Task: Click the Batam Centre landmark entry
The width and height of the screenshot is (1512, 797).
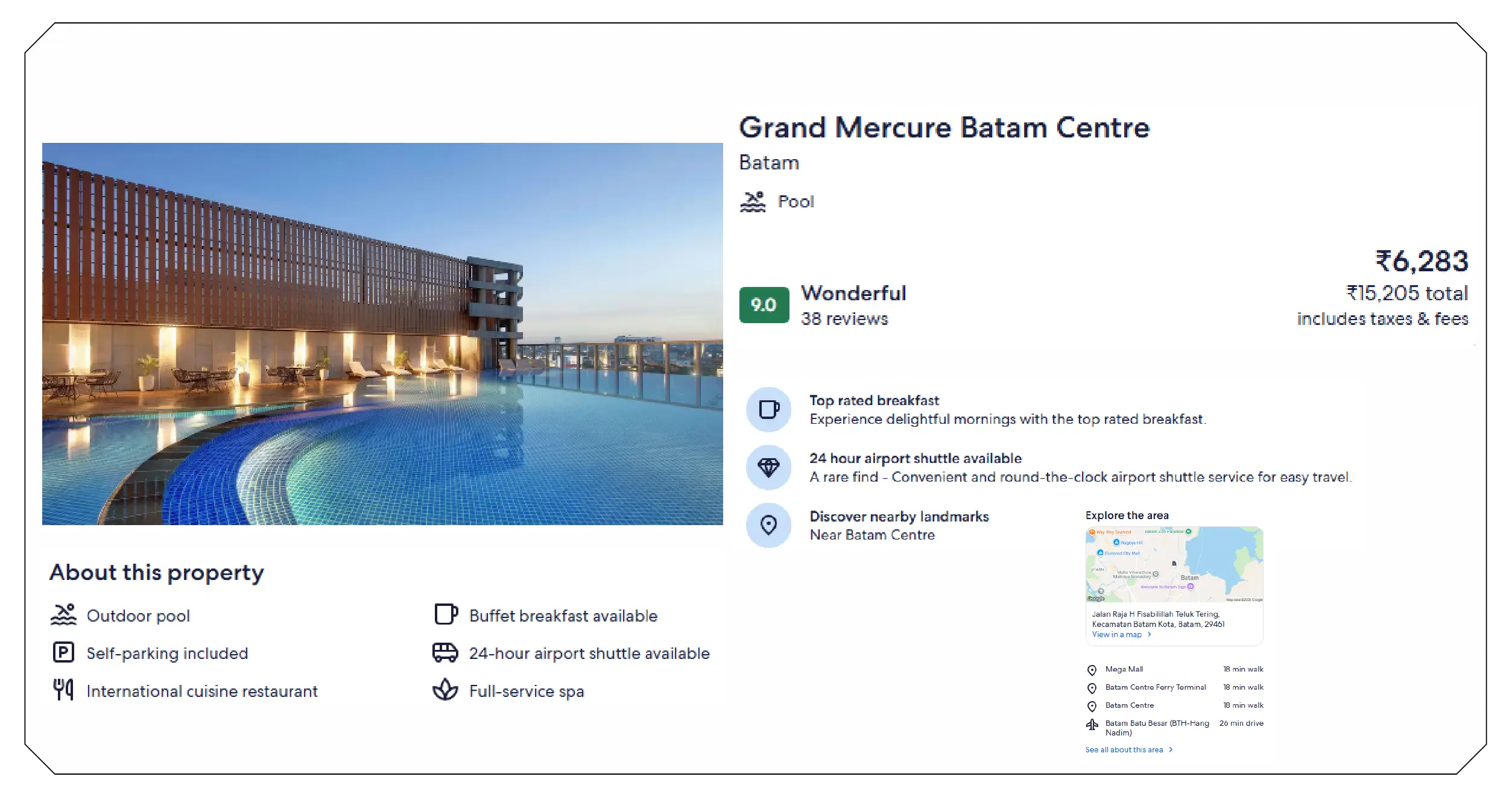Action: [1128, 705]
